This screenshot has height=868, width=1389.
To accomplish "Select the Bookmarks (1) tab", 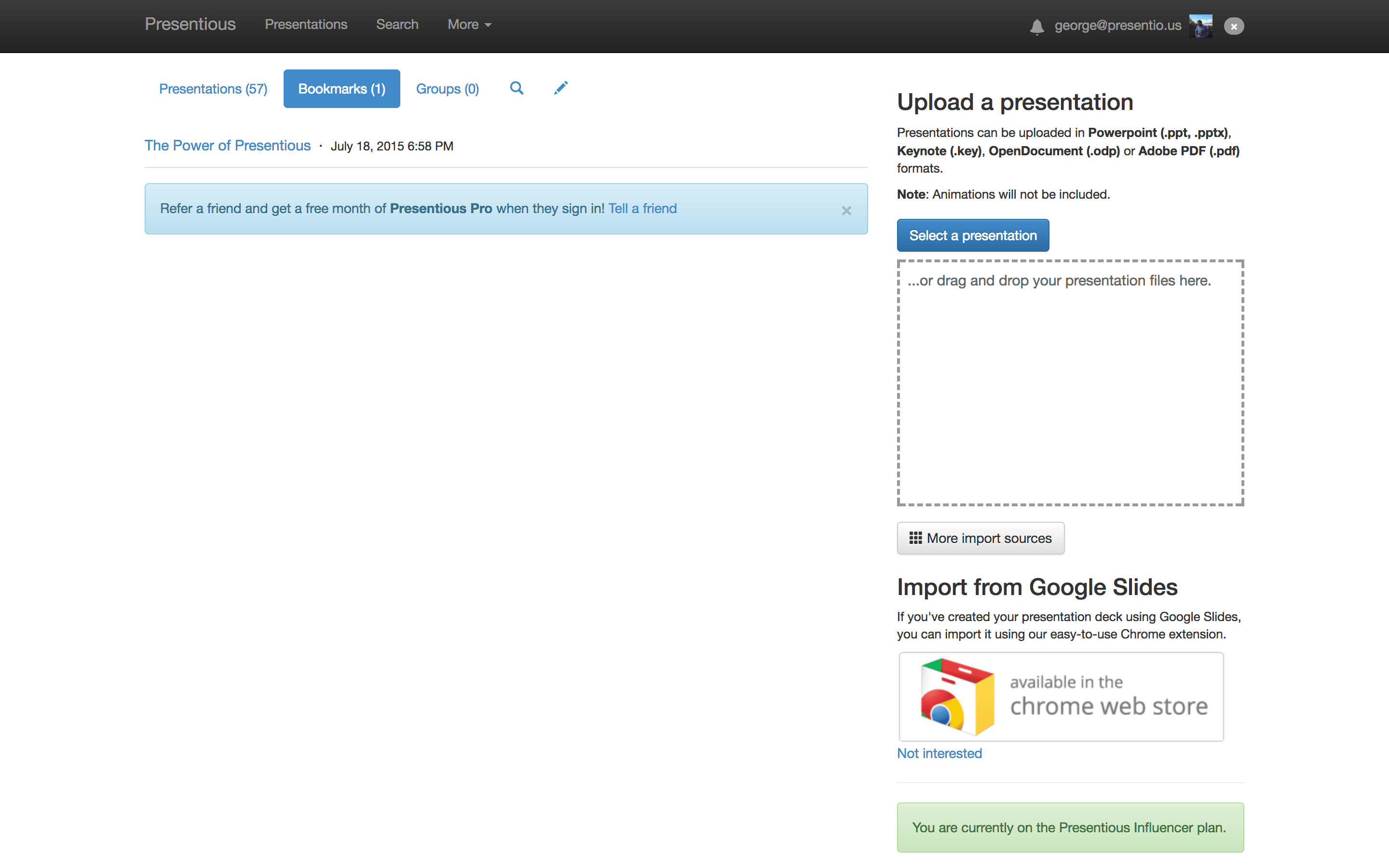I will [x=341, y=89].
